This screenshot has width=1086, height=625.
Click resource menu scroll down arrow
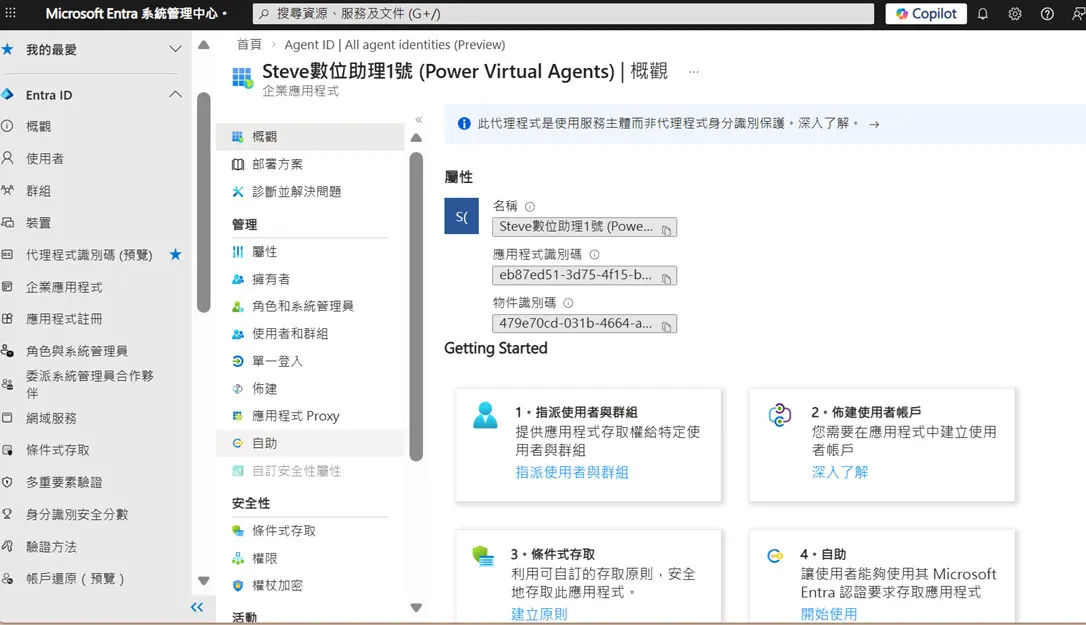416,608
